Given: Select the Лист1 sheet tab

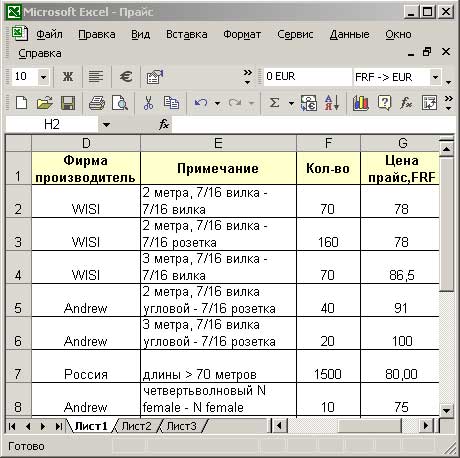Looking at the screenshot, I should tap(91, 426).
